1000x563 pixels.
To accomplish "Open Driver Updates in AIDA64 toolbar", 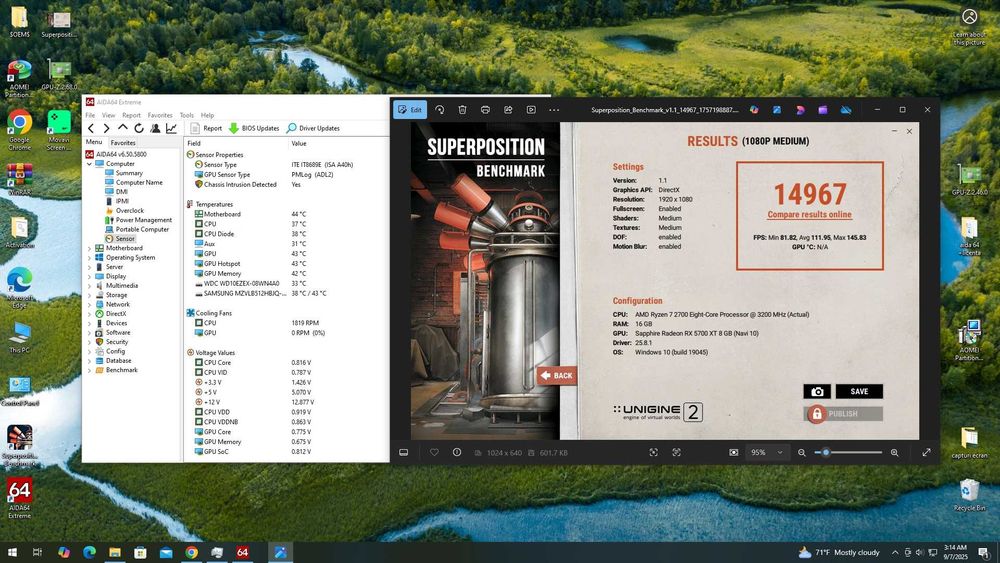I will (x=313, y=128).
